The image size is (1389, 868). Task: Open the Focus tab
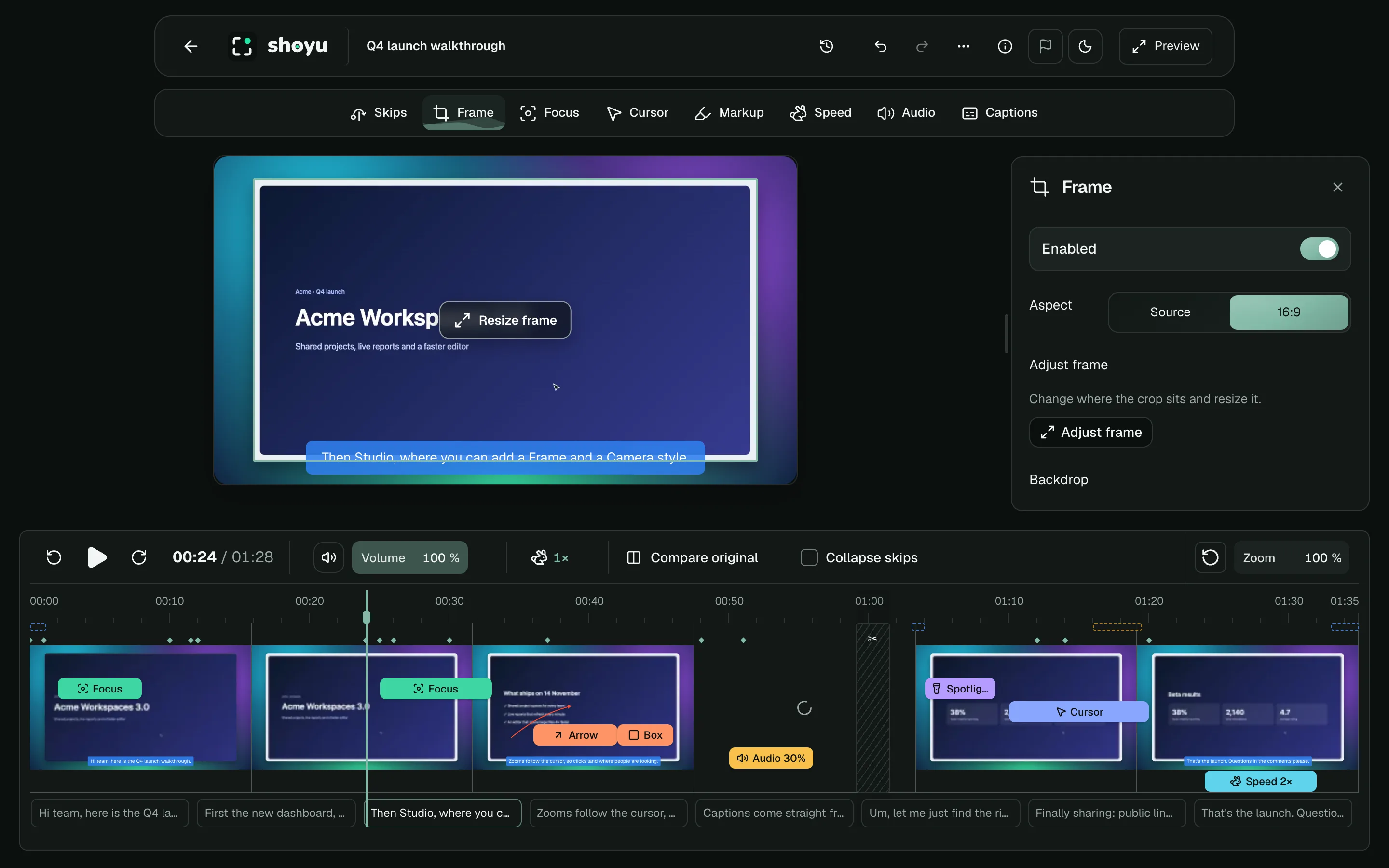(549, 112)
